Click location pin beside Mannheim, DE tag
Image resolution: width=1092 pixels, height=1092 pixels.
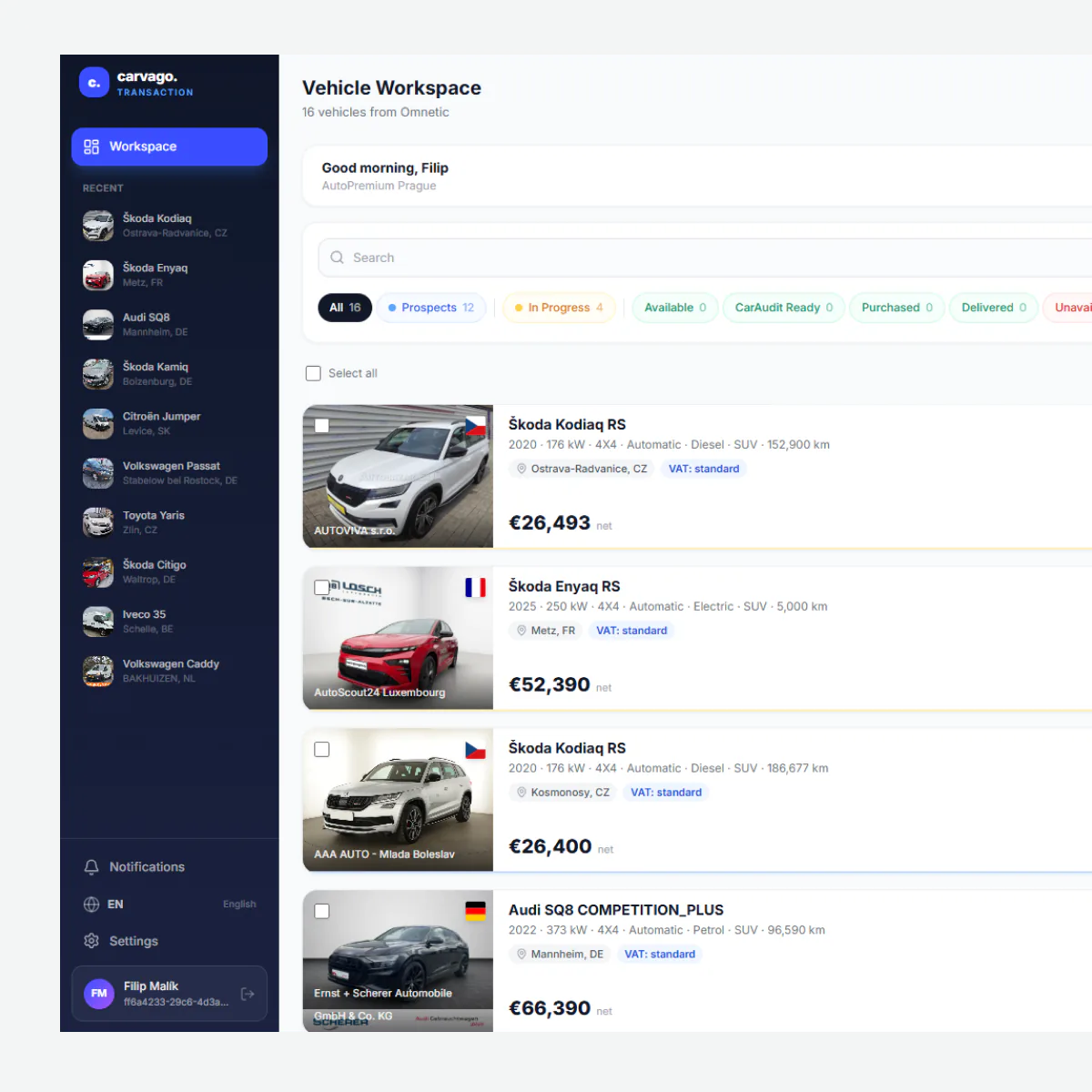[x=521, y=955]
